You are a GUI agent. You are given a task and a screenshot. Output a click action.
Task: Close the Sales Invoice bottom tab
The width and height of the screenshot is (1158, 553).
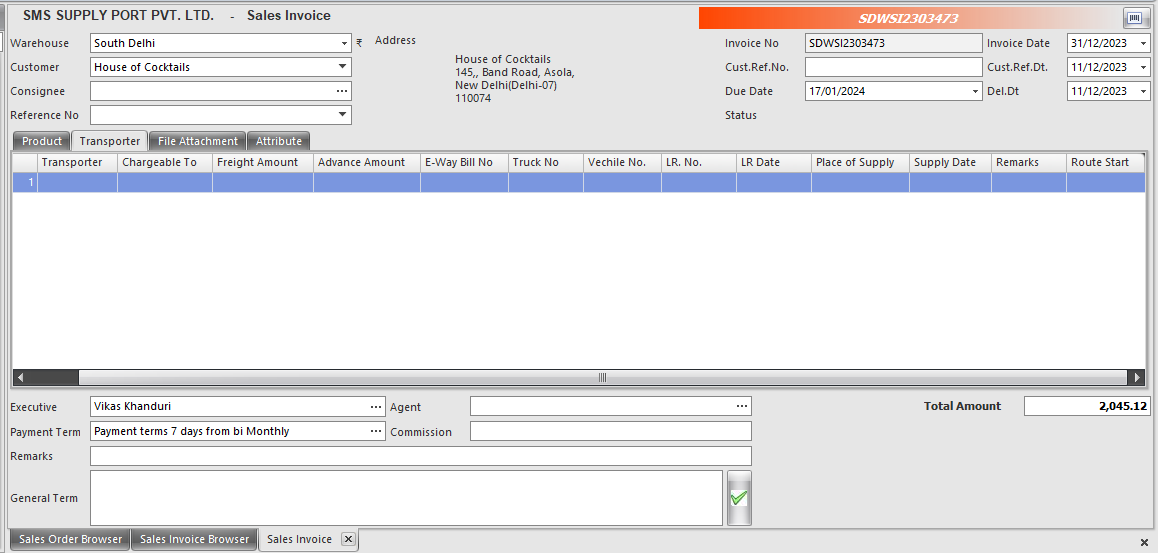pyautogui.click(x=348, y=539)
